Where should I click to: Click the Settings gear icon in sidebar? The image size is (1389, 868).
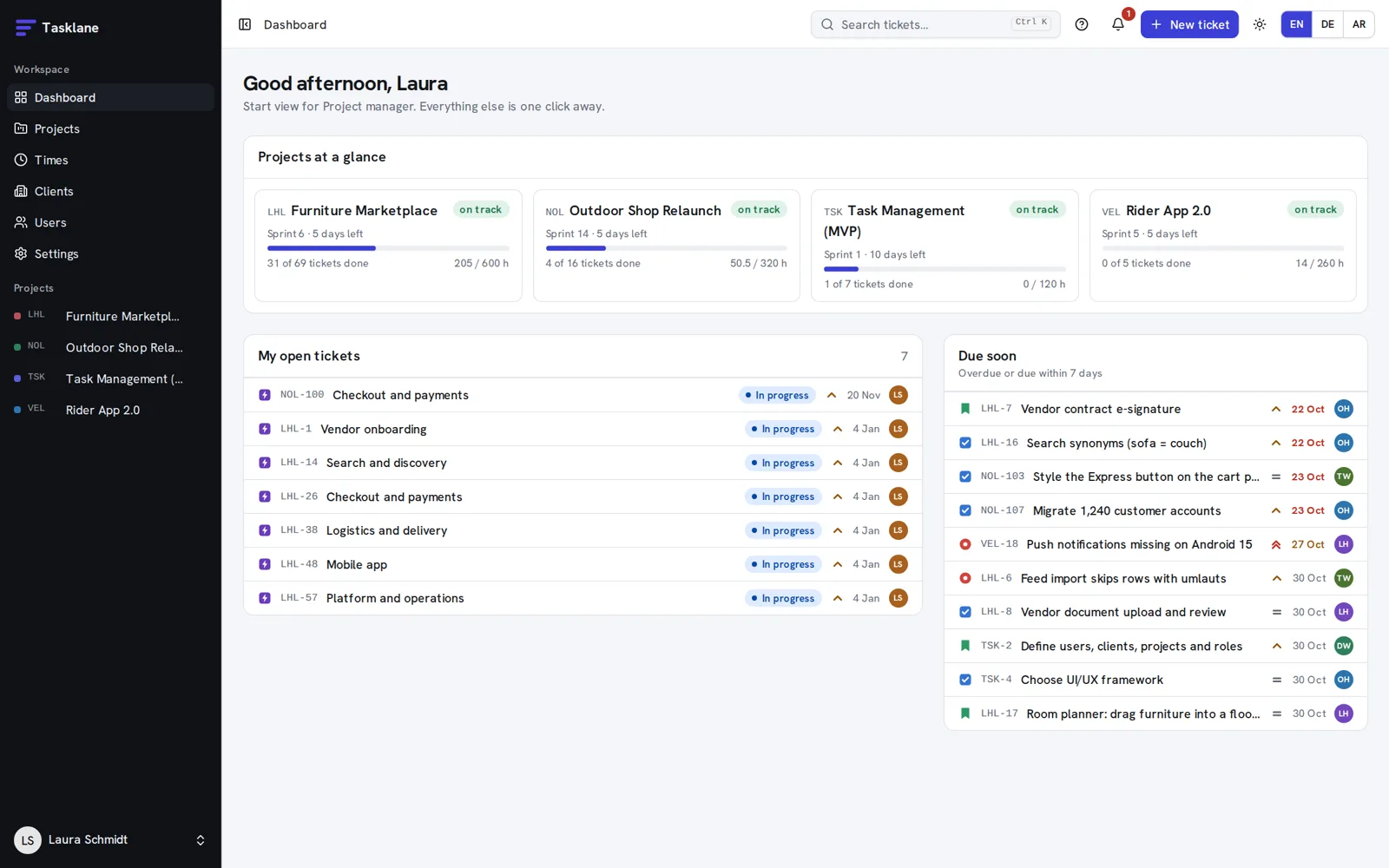[x=21, y=253]
